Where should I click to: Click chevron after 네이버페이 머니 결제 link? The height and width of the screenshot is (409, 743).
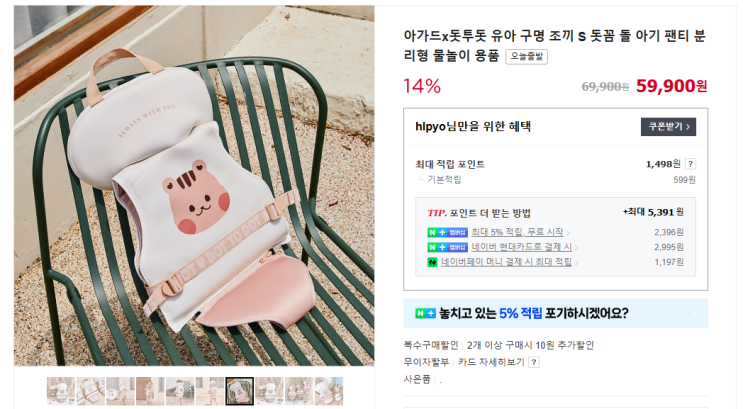576,263
